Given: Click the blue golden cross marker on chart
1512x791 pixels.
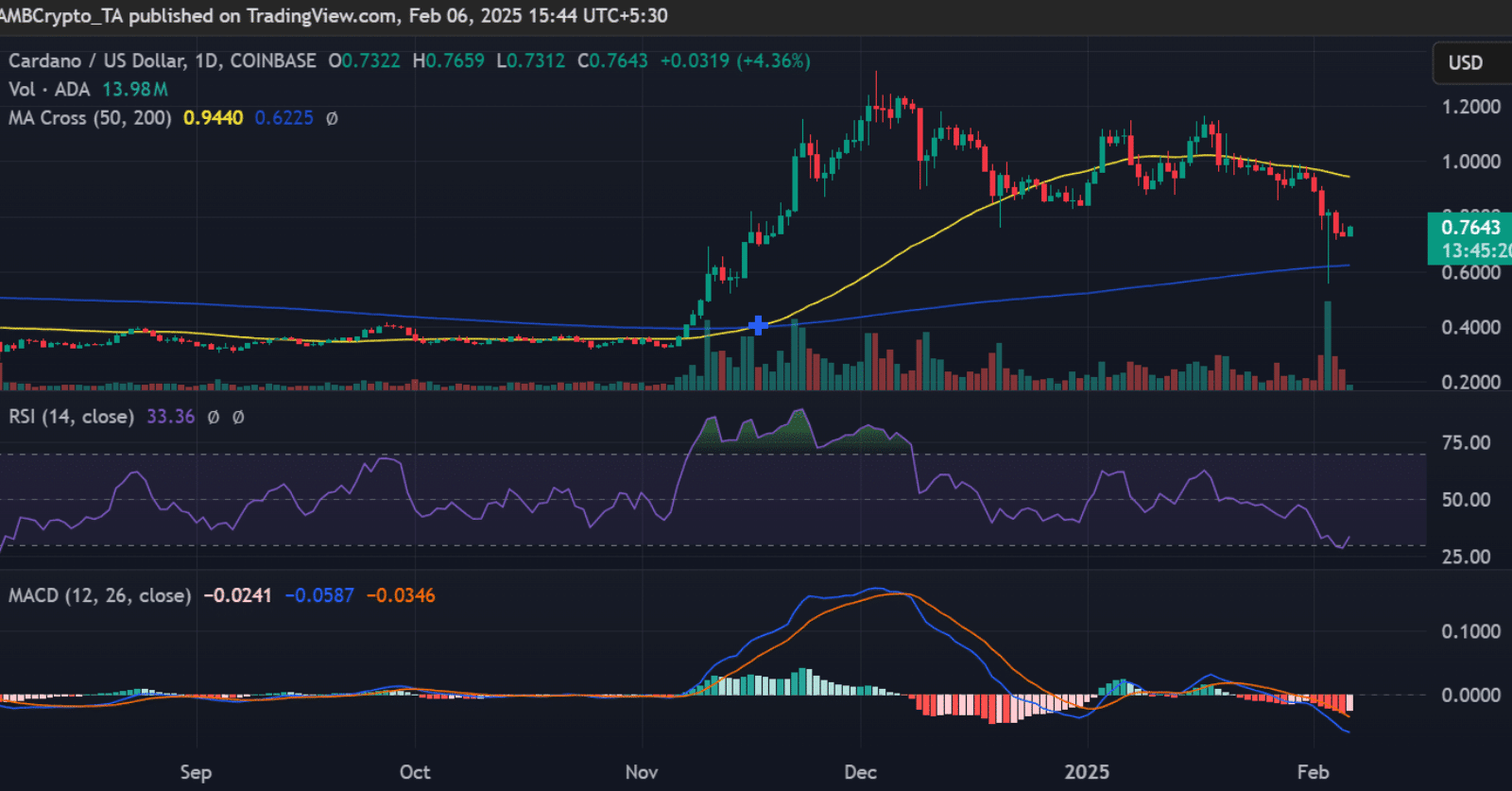Looking at the screenshot, I should click(x=757, y=326).
